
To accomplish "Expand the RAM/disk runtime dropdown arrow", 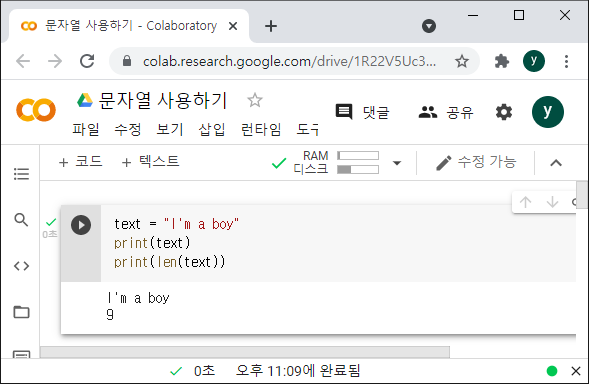I will tap(397, 163).
